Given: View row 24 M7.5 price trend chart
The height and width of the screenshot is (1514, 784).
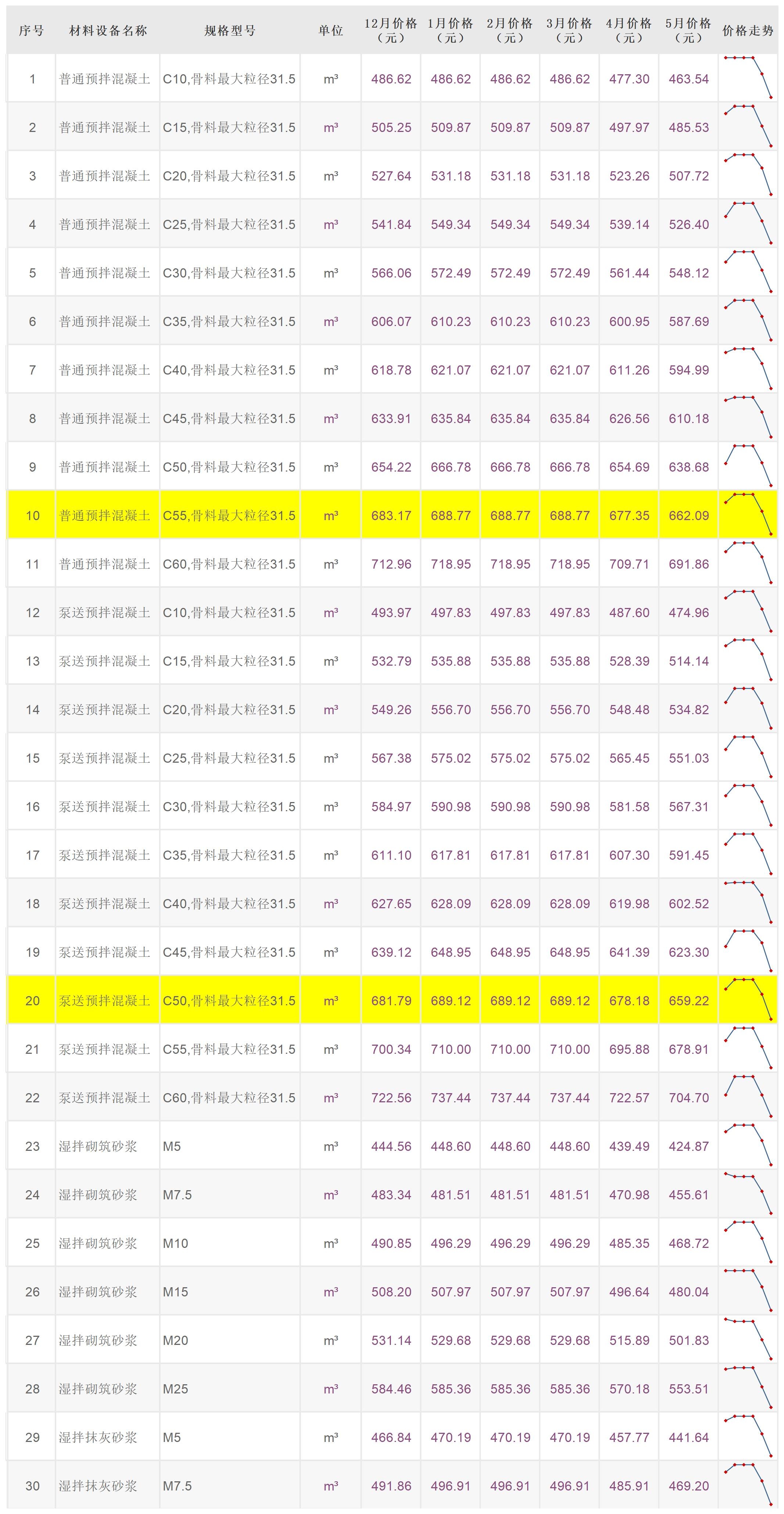Looking at the screenshot, I should pos(748,1194).
